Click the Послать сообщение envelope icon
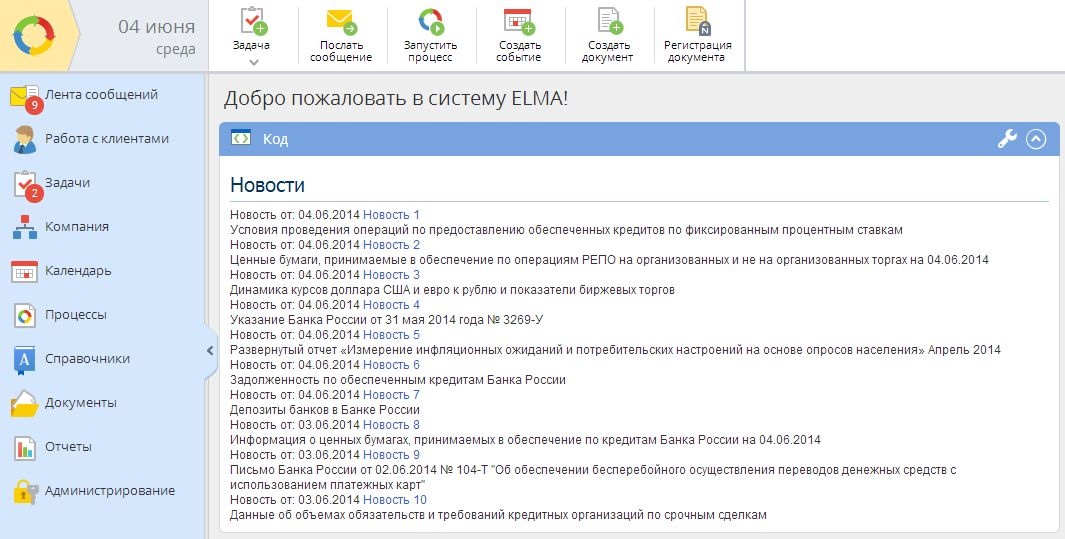 tap(342, 21)
